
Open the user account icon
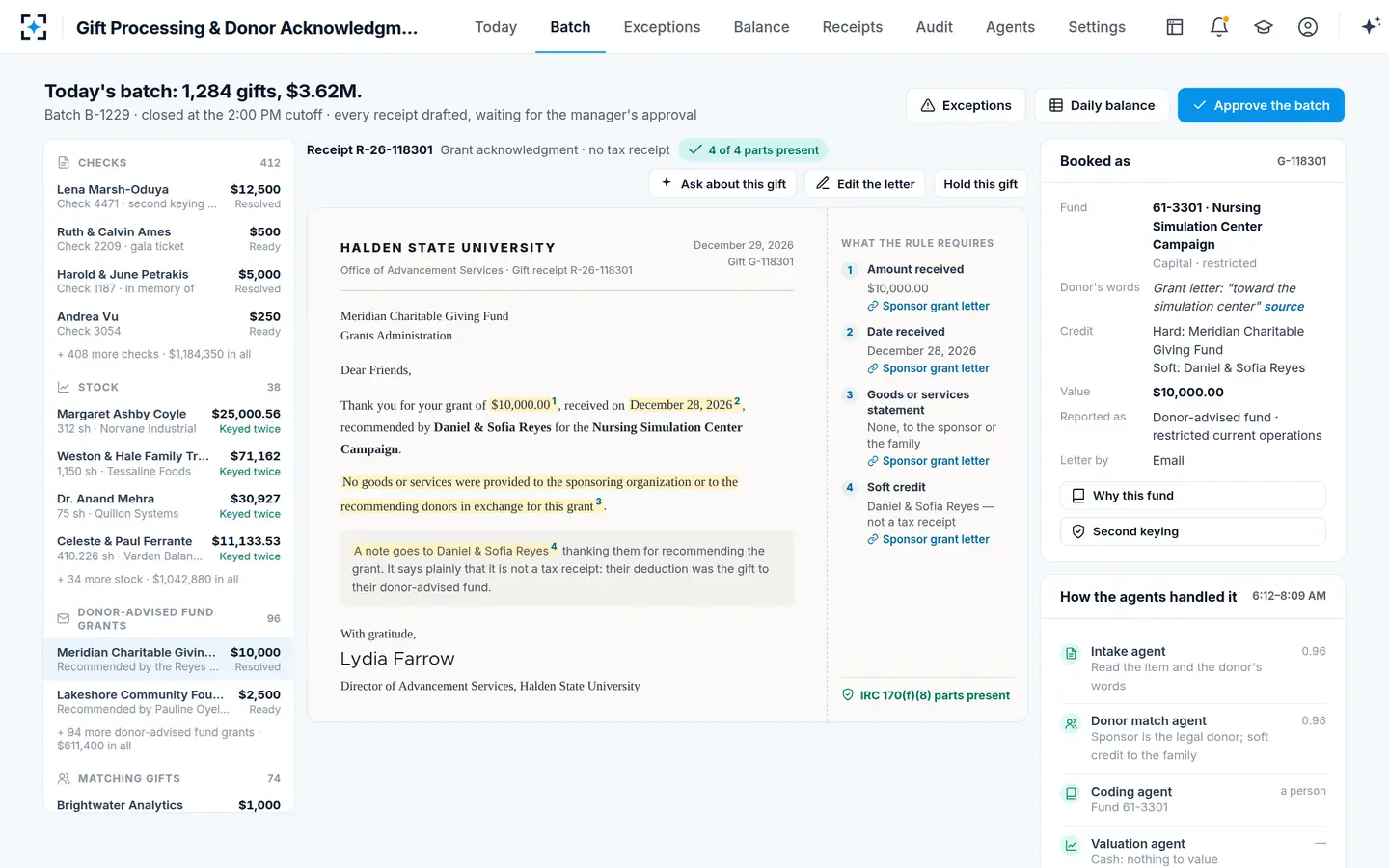coord(1308,27)
